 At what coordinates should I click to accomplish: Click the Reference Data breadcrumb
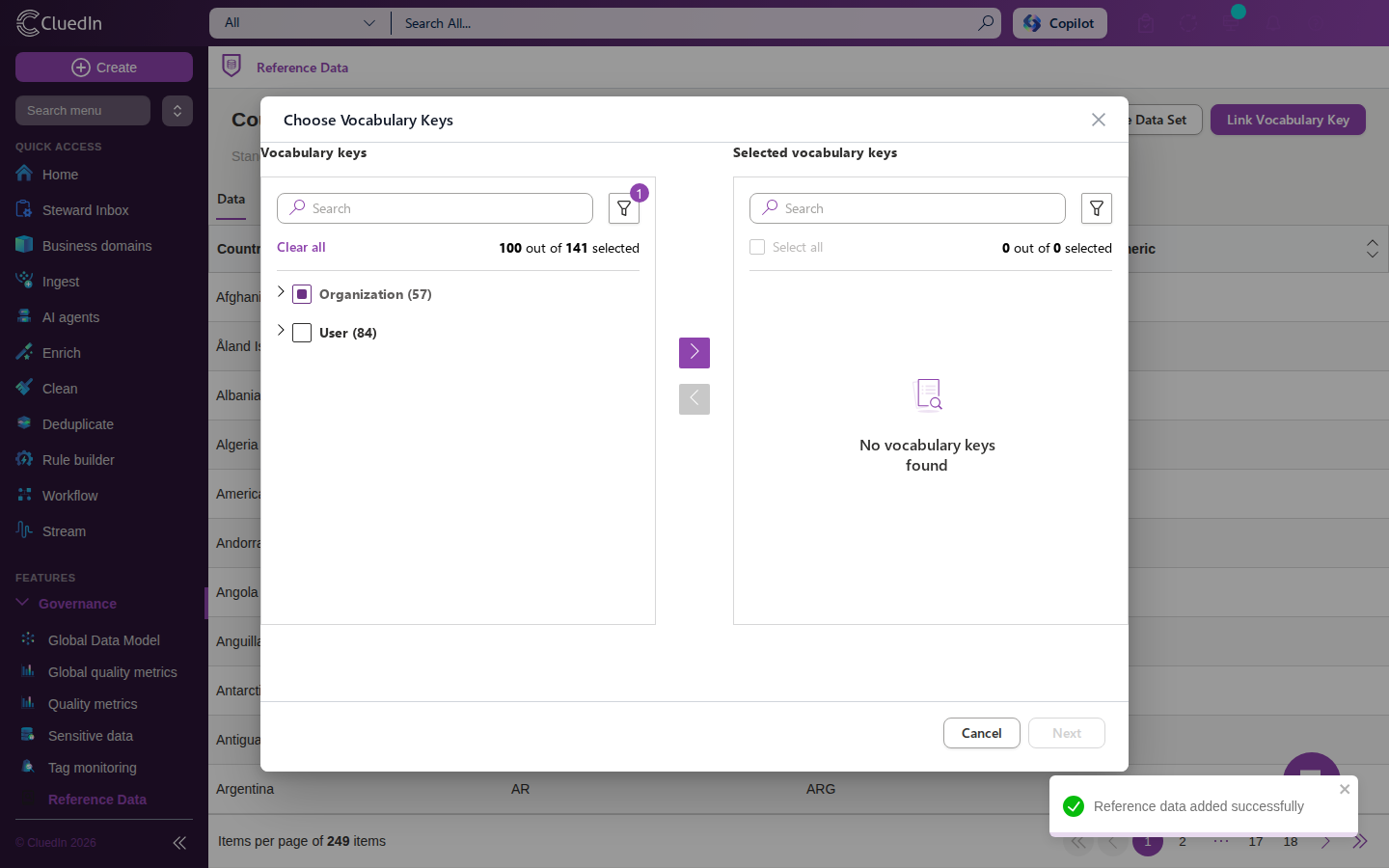302,68
